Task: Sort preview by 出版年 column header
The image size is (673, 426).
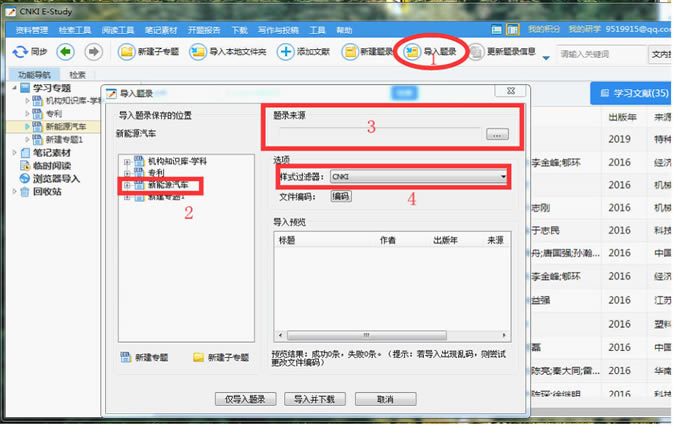Action: point(445,240)
